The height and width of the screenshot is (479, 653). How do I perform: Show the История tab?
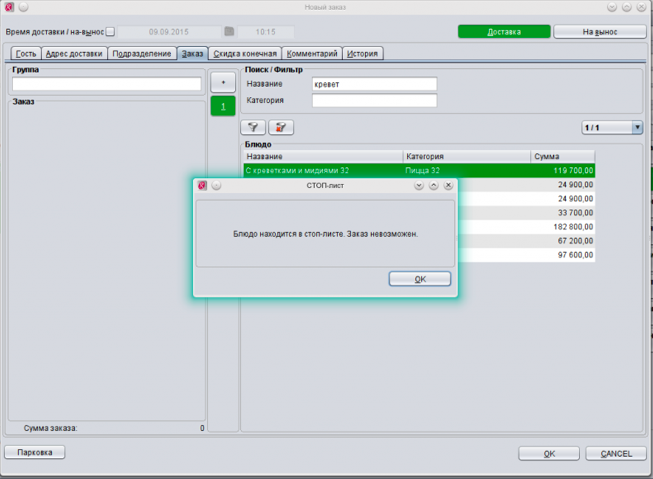pos(362,54)
